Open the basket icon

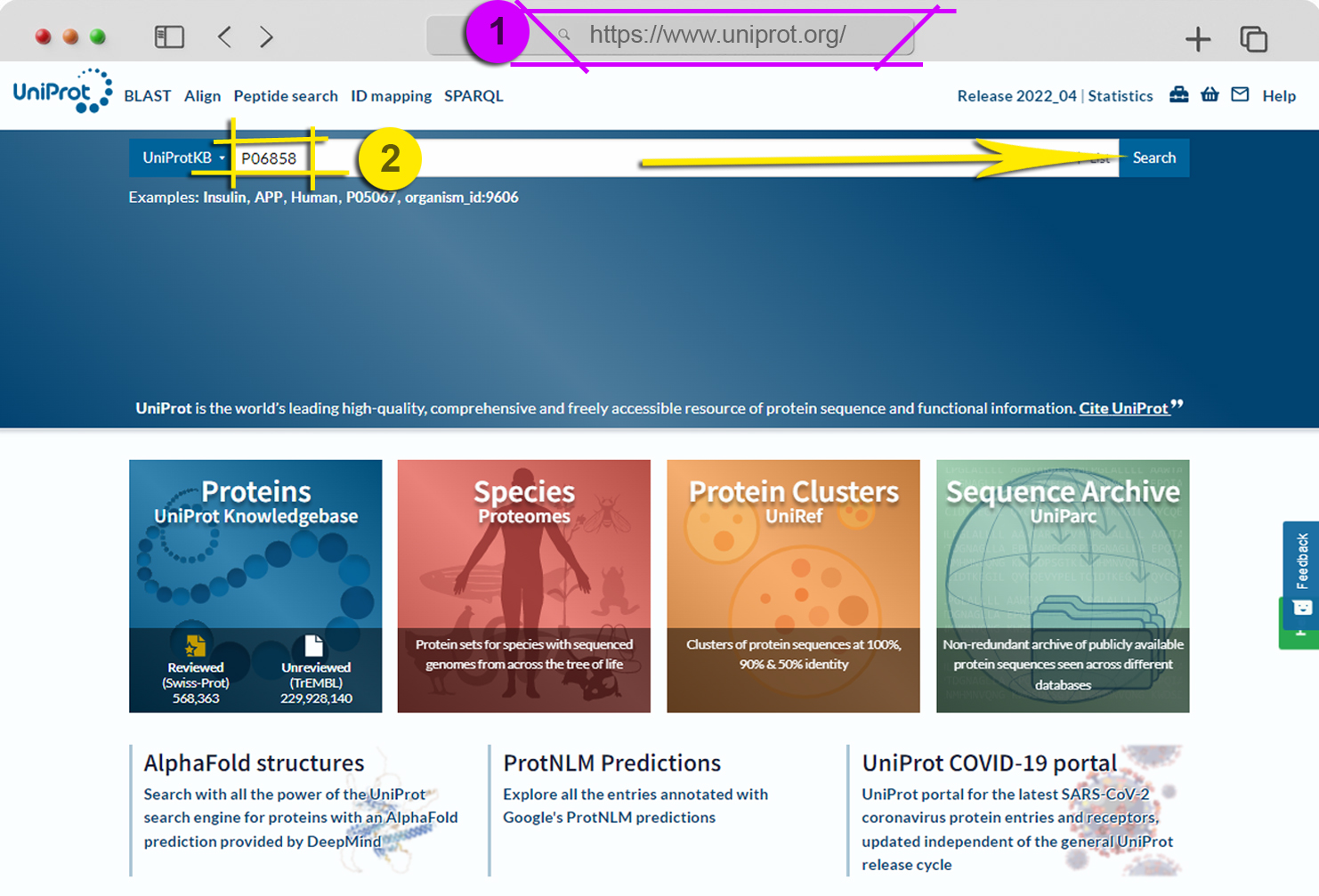coord(1210,94)
